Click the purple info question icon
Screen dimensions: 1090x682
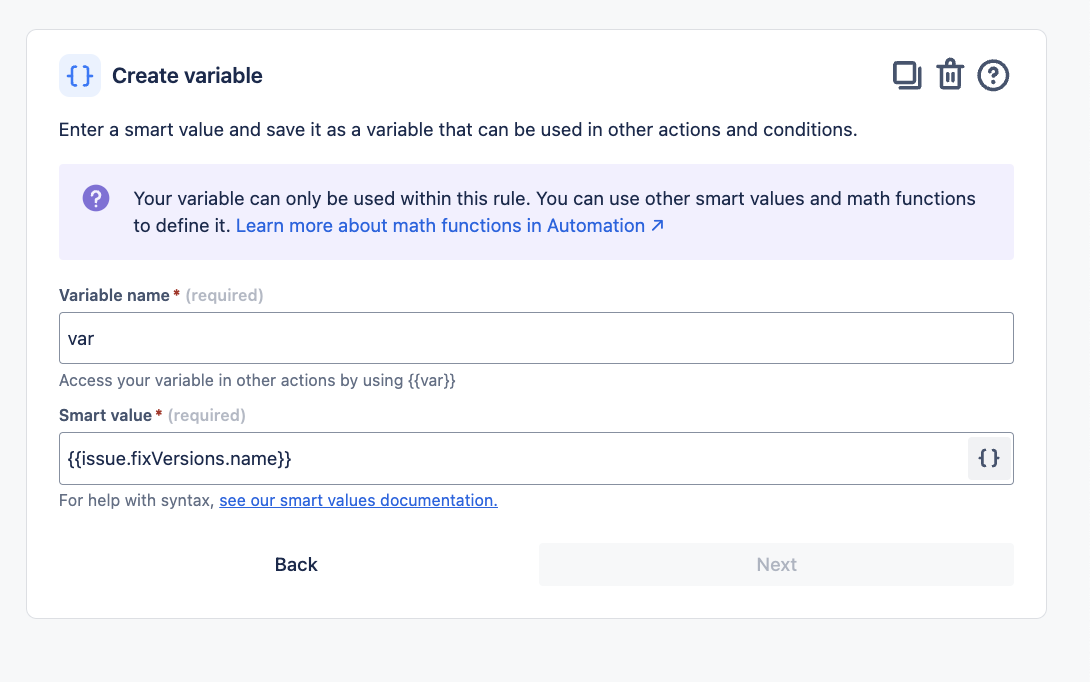click(x=96, y=198)
